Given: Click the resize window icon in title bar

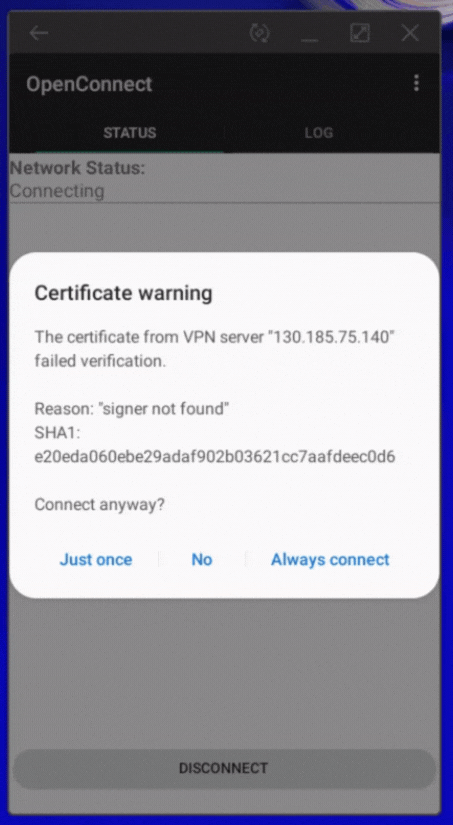Looking at the screenshot, I should pos(360,33).
